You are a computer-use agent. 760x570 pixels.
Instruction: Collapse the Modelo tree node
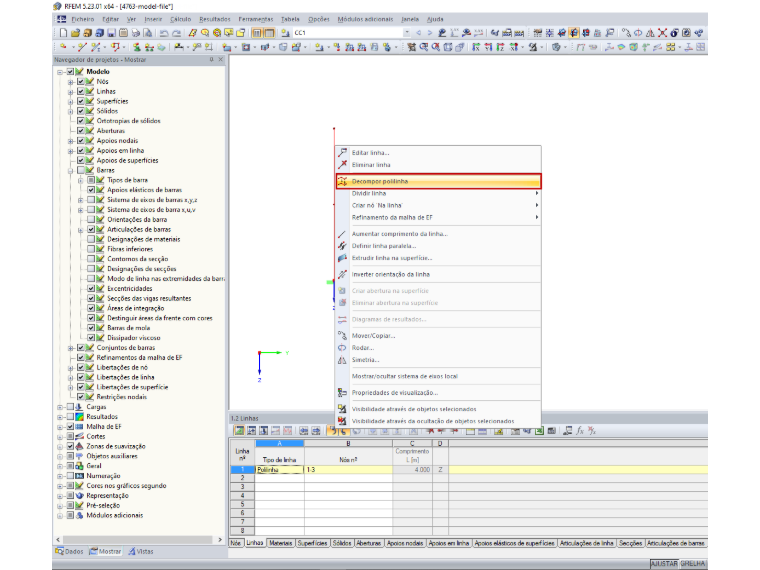click(60, 72)
